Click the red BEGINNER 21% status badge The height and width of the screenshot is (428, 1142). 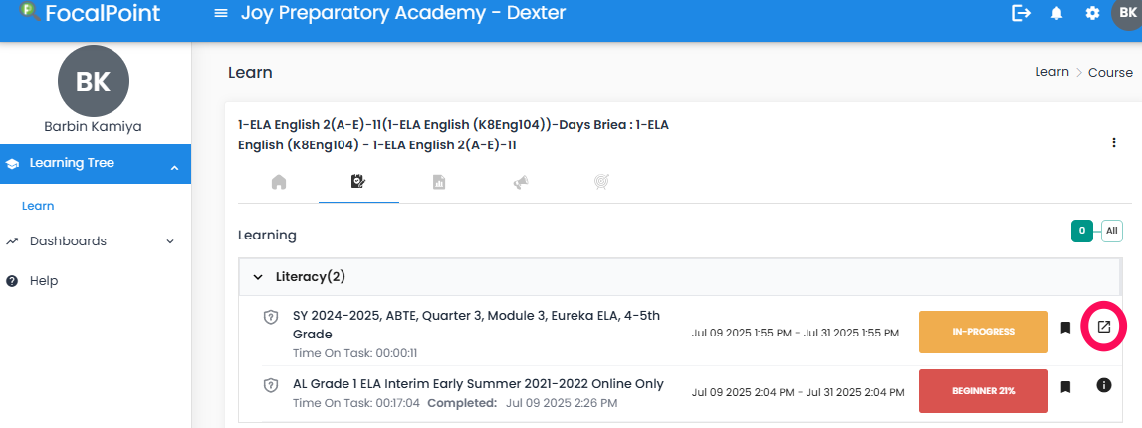tap(983, 390)
